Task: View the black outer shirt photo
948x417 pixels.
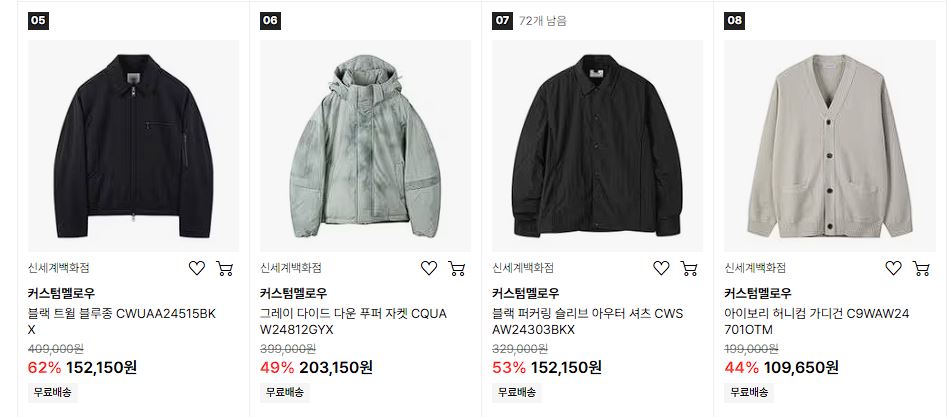Action: 597,146
